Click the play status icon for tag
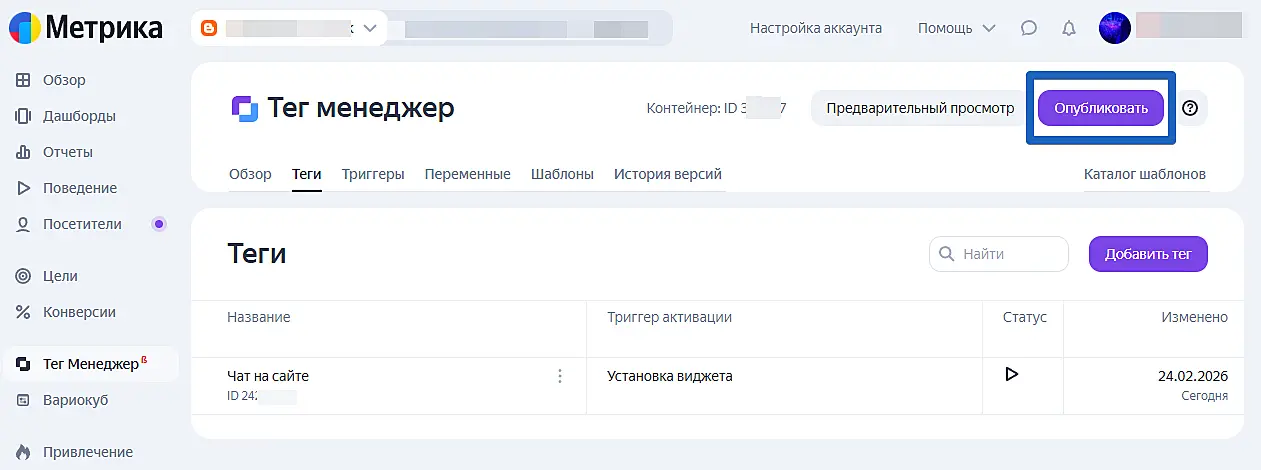The height and width of the screenshot is (470, 1261). 1011,374
